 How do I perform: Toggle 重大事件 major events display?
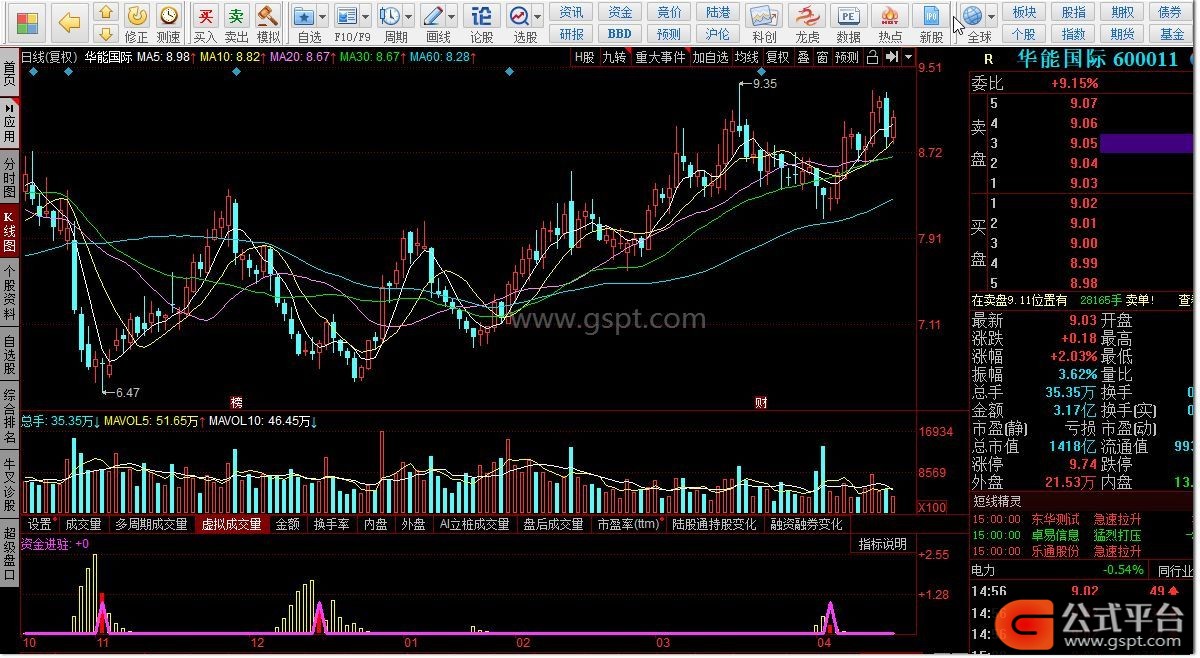coord(659,58)
